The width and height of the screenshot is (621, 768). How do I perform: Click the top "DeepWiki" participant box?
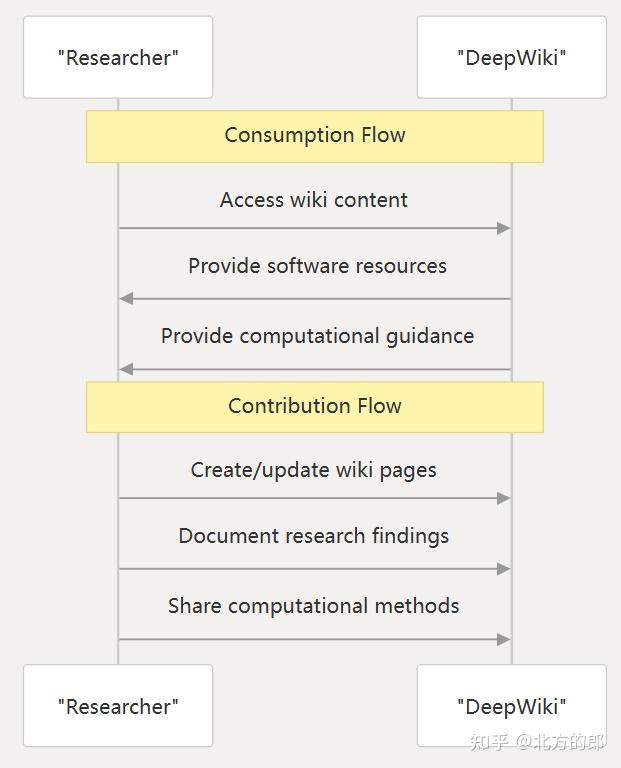pyautogui.click(x=511, y=57)
